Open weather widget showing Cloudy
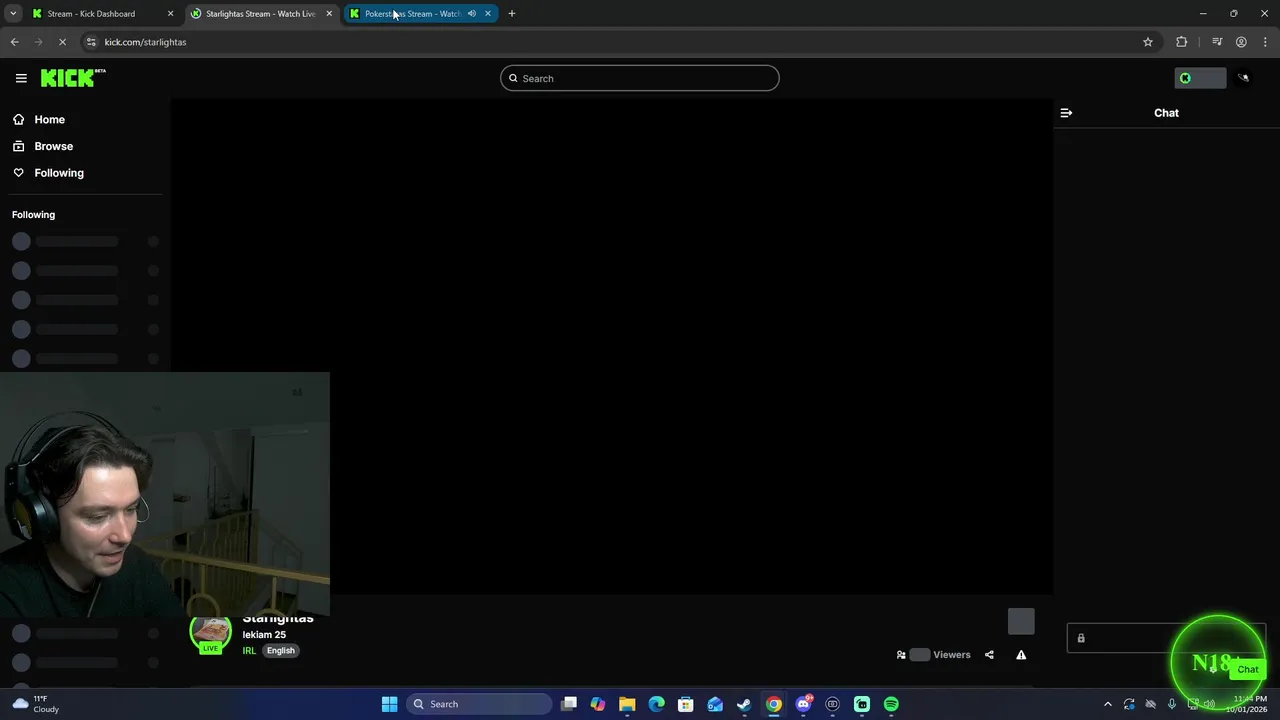 35,704
